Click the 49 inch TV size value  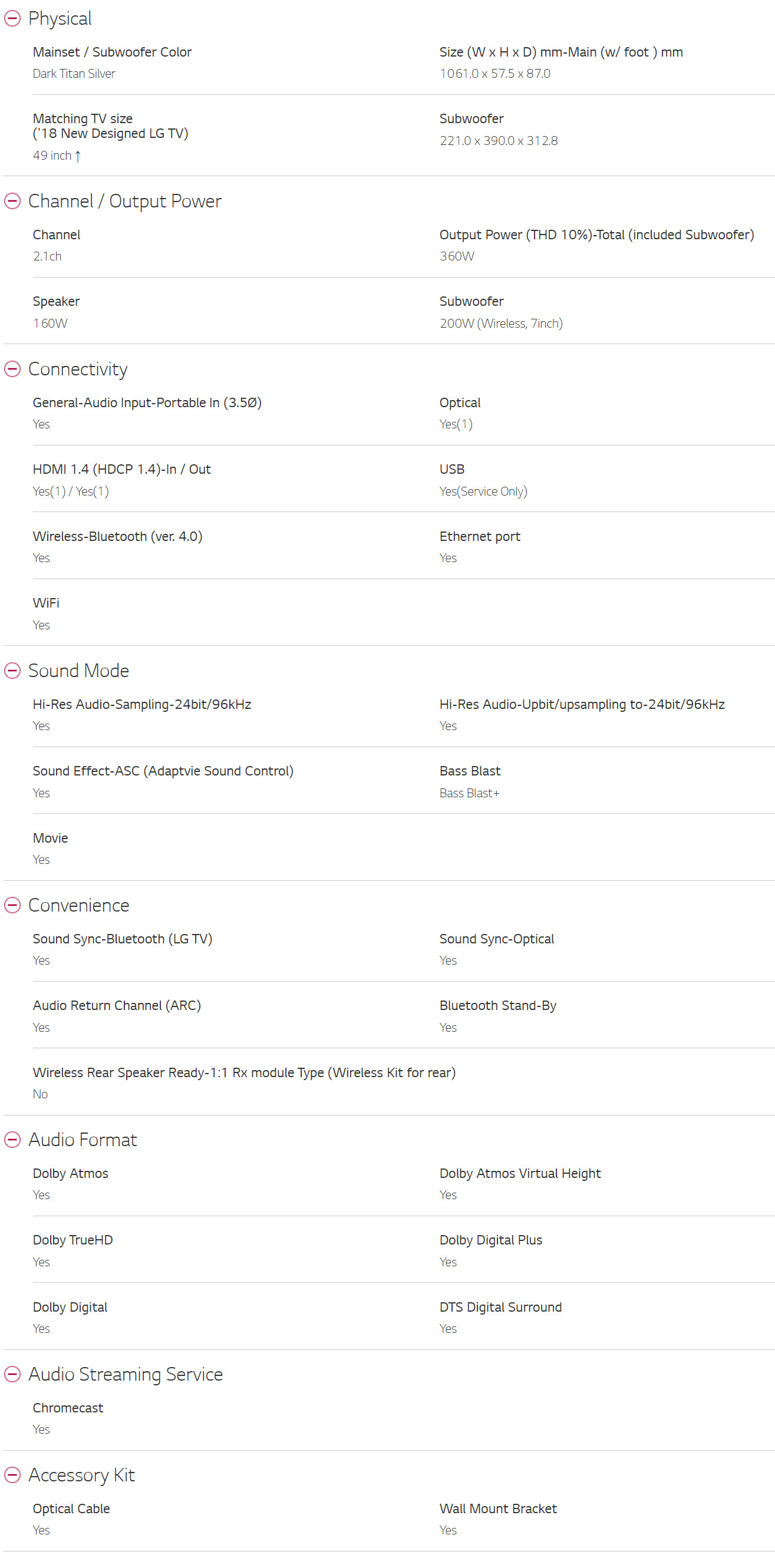pyautogui.click(x=57, y=156)
